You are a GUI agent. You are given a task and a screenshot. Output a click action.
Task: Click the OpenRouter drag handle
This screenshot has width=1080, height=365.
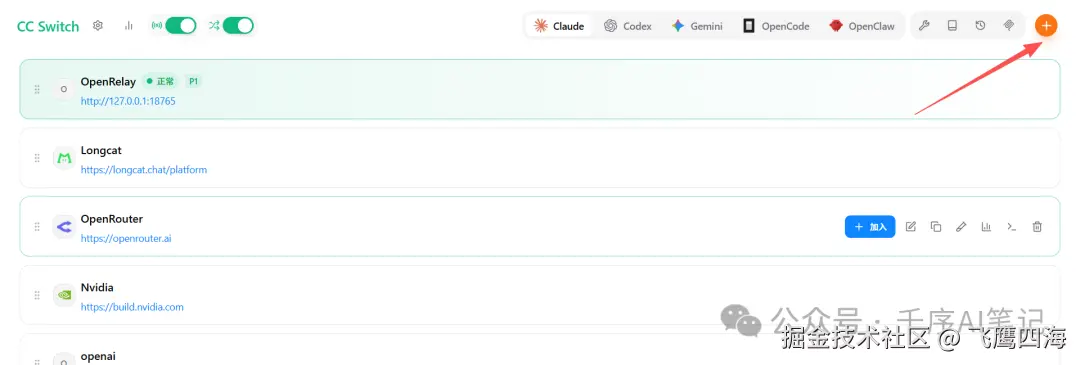tap(37, 227)
